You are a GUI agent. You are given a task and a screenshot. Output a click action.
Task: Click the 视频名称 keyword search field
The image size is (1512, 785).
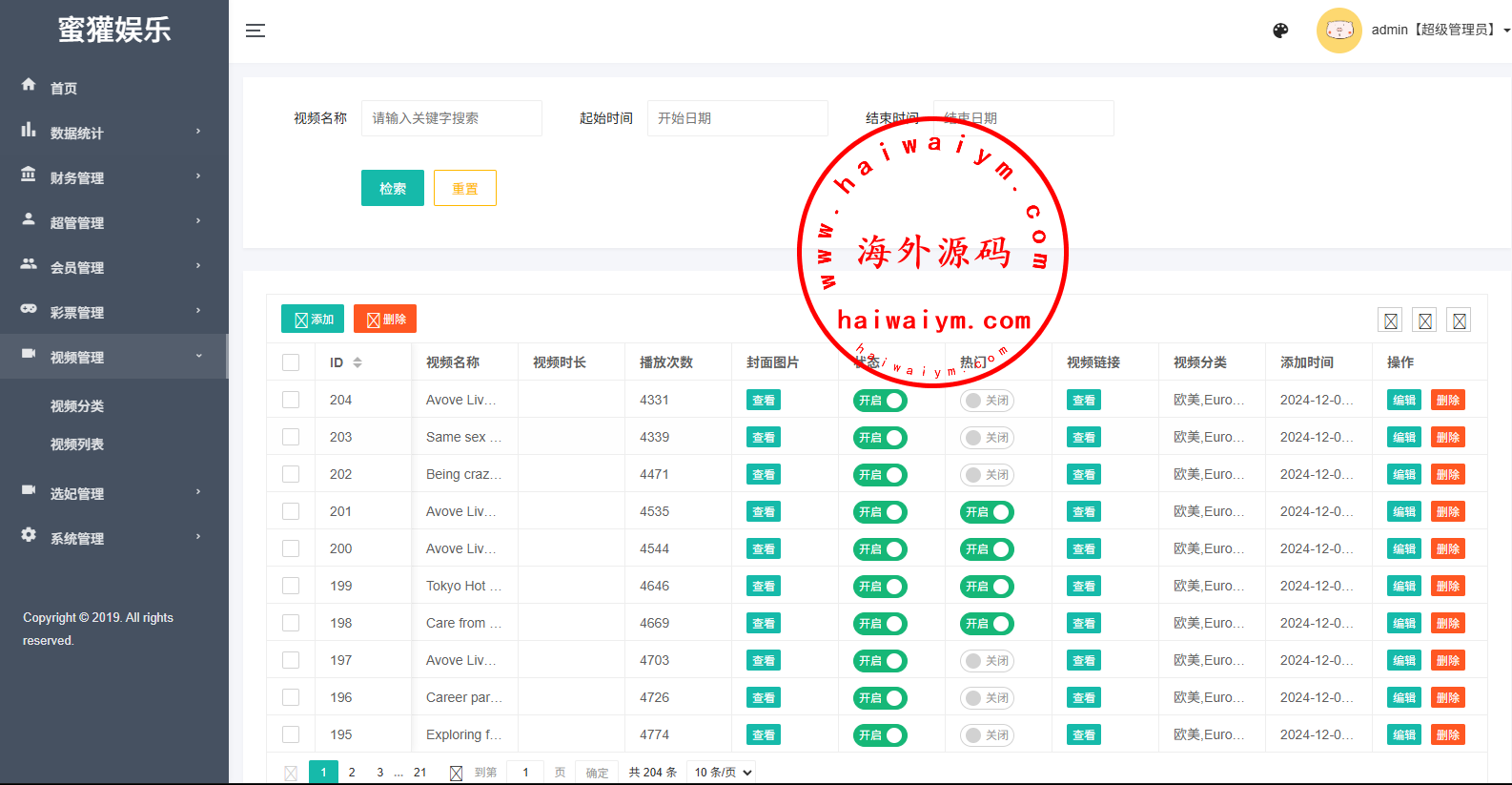click(451, 118)
